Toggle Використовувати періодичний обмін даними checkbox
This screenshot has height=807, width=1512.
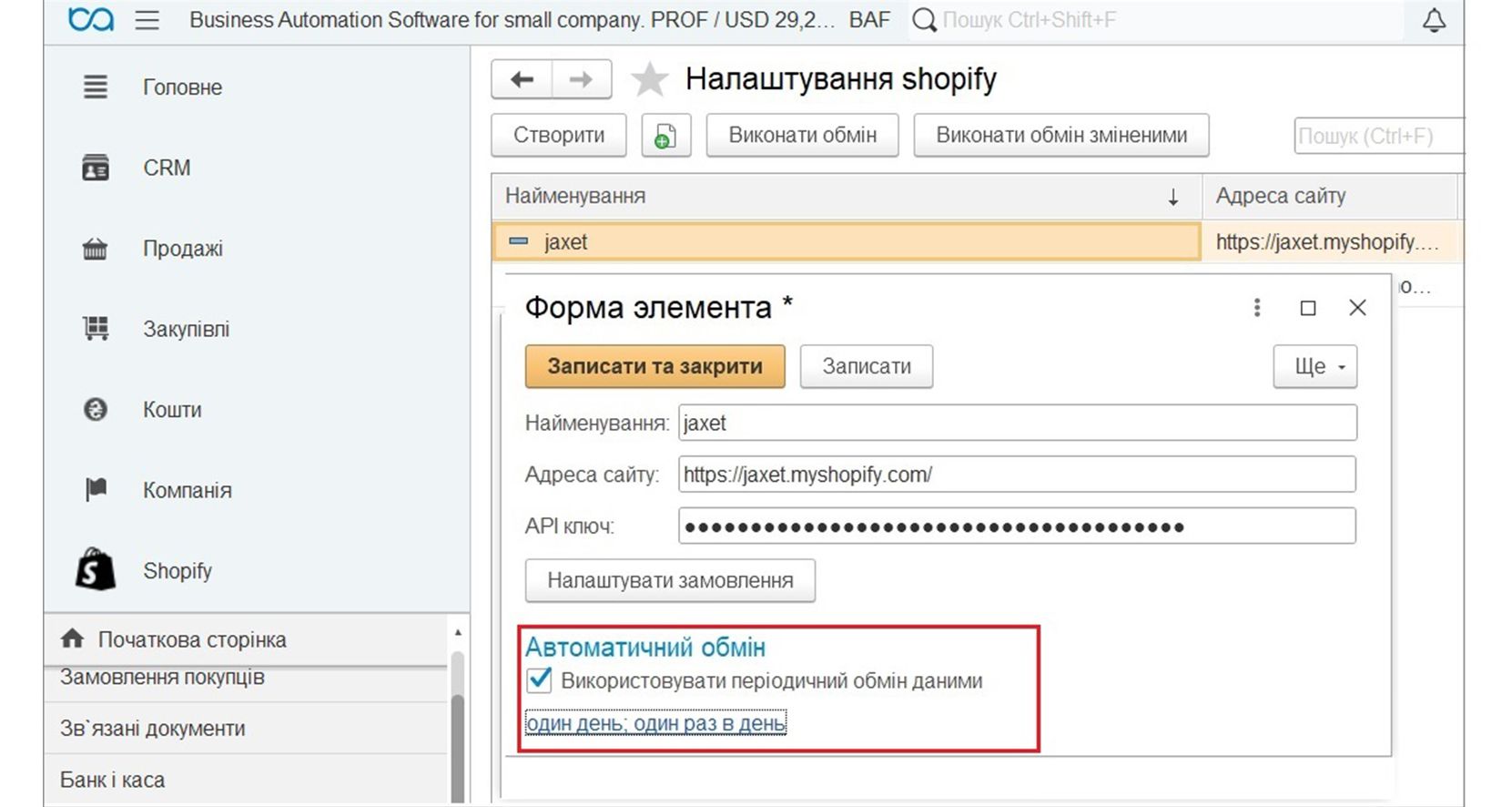pyautogui.click(x=540, y=680)
